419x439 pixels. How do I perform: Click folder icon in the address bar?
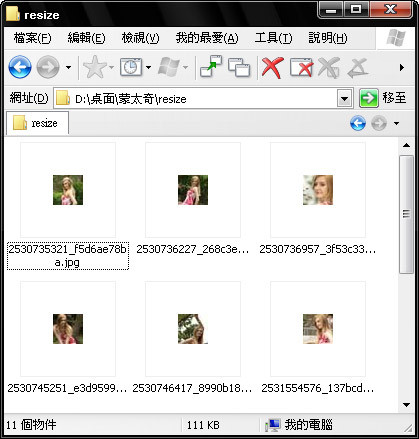click(62, 99)
